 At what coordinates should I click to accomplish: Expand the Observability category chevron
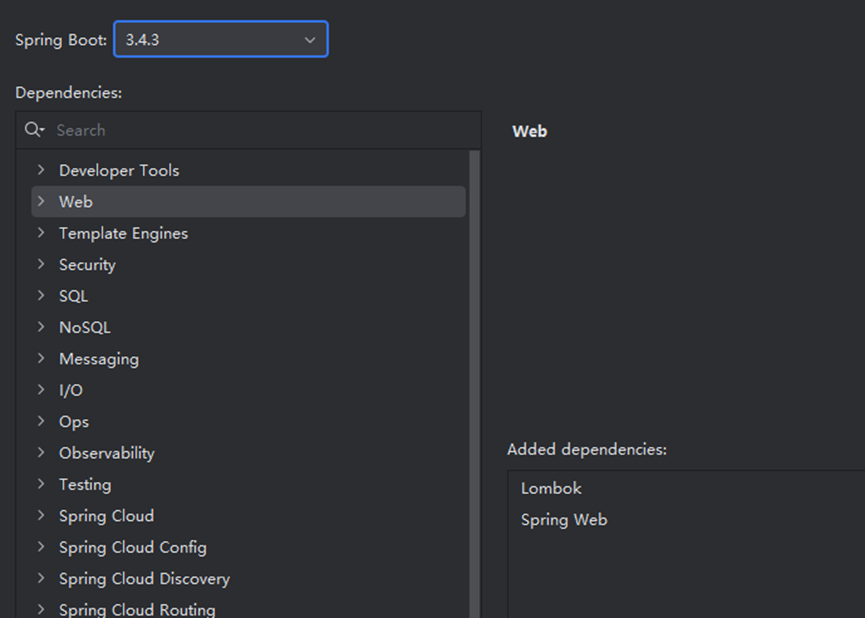tap(41, 453)
